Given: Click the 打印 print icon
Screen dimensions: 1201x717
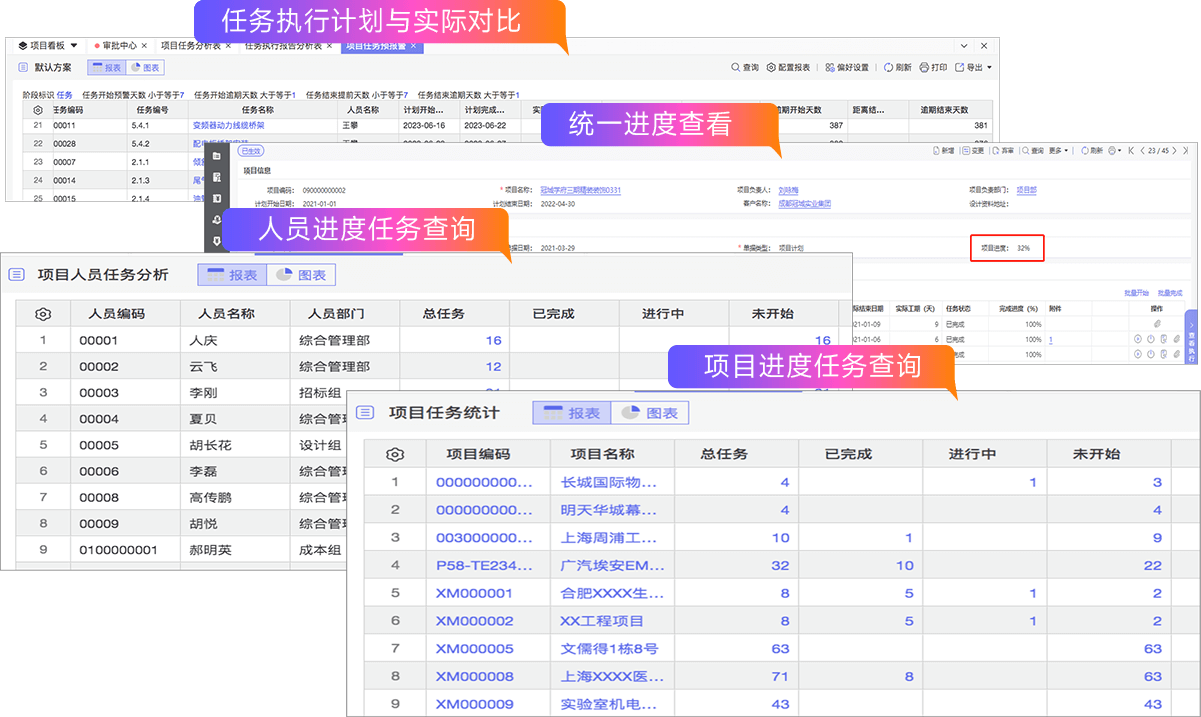Looking at the screenshot, I should pyautogui.click(x=924, y=68).
